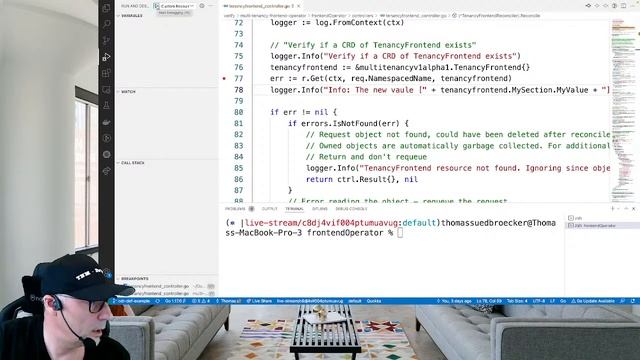Click Live Share in status bar
The image size is (640, 360).
[259, 301]
